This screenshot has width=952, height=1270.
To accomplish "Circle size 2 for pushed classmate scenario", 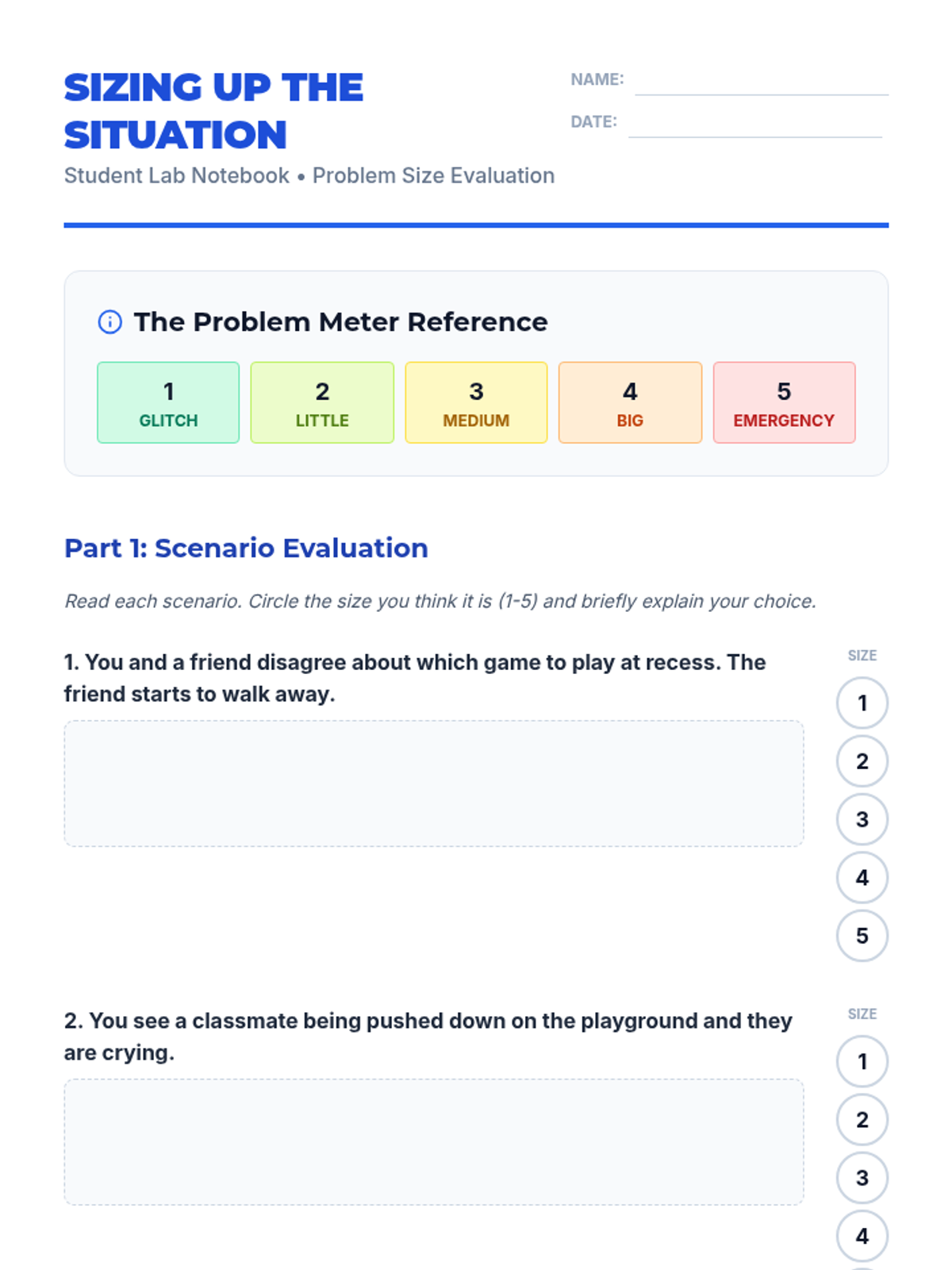I will coord(862,1120).
